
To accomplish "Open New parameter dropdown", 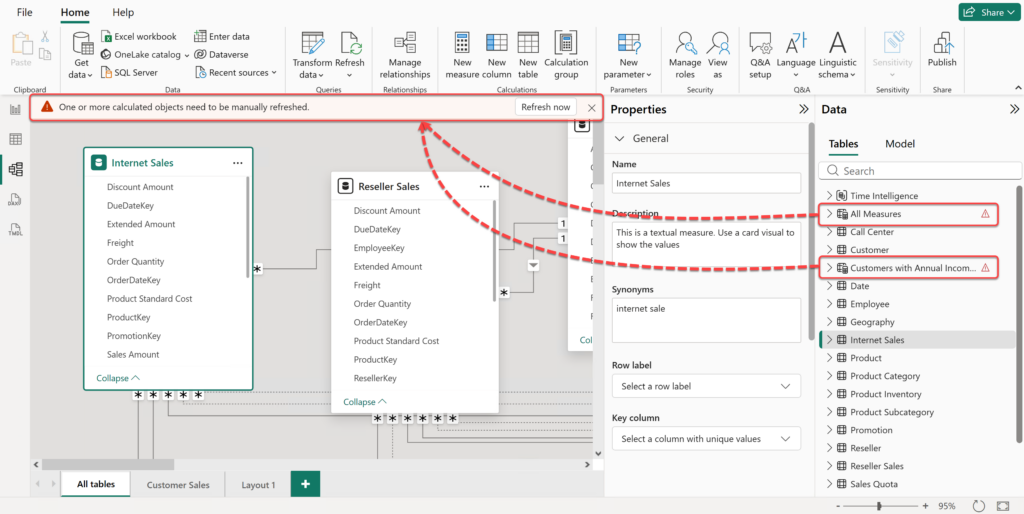I will coord(628,56).
